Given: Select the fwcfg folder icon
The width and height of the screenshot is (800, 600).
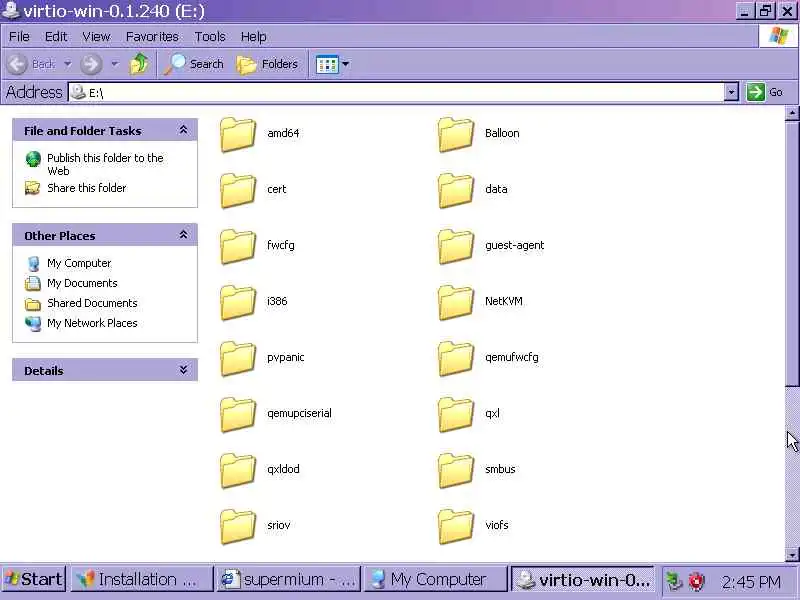Looking at the screenshot, I should click(238, 246).
